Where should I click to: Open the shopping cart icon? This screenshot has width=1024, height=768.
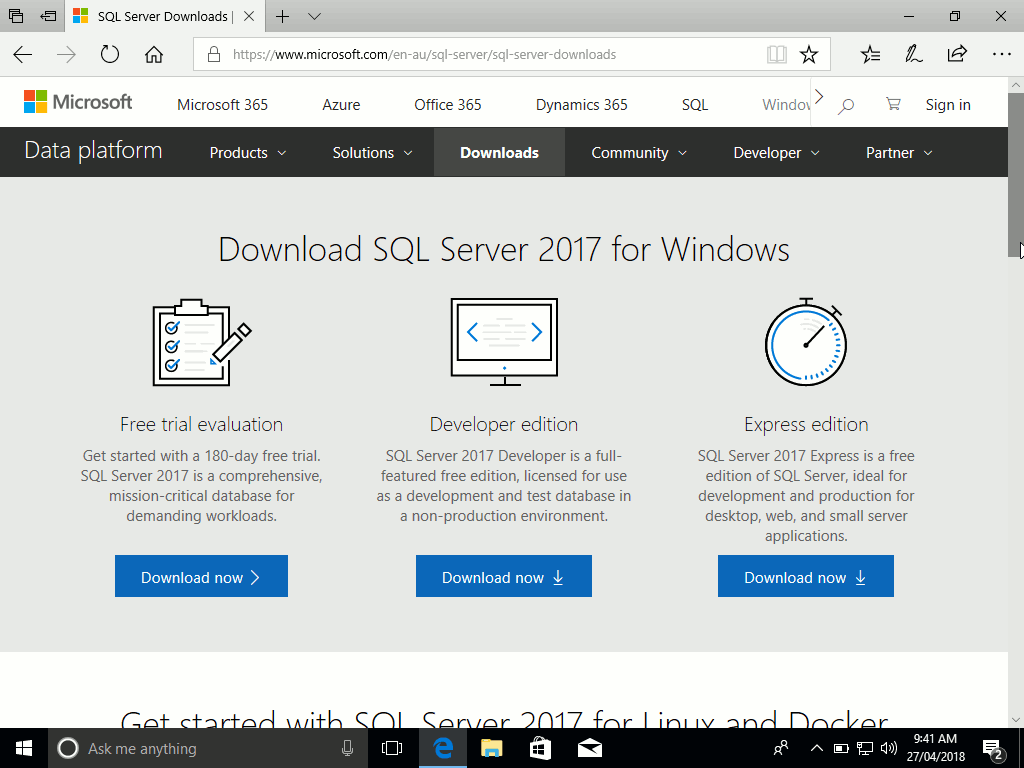(x=893, y=104)
